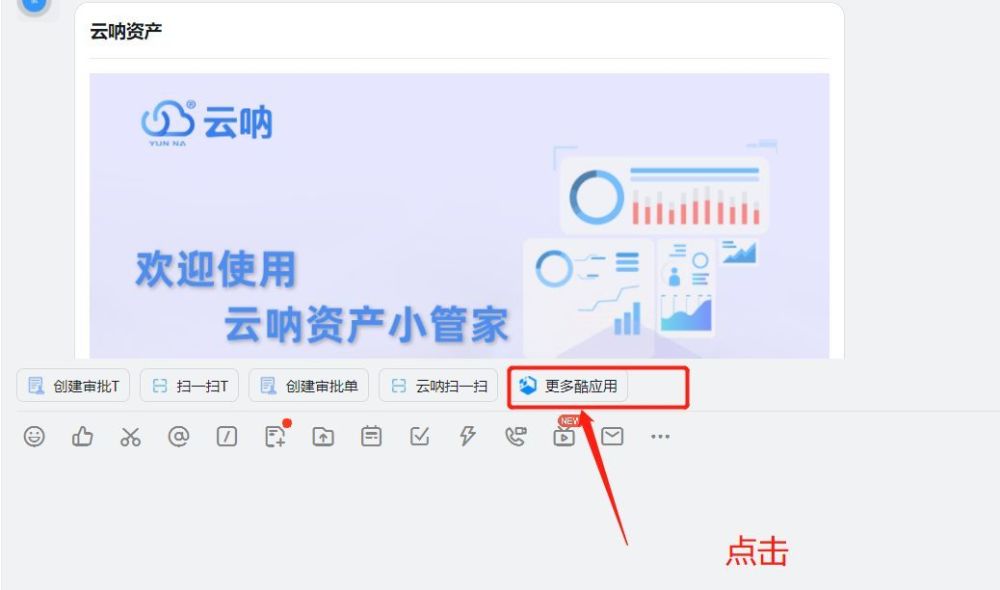Select the scissors screenshot tool
1000x590 pixels.
[x=130, y=437]
